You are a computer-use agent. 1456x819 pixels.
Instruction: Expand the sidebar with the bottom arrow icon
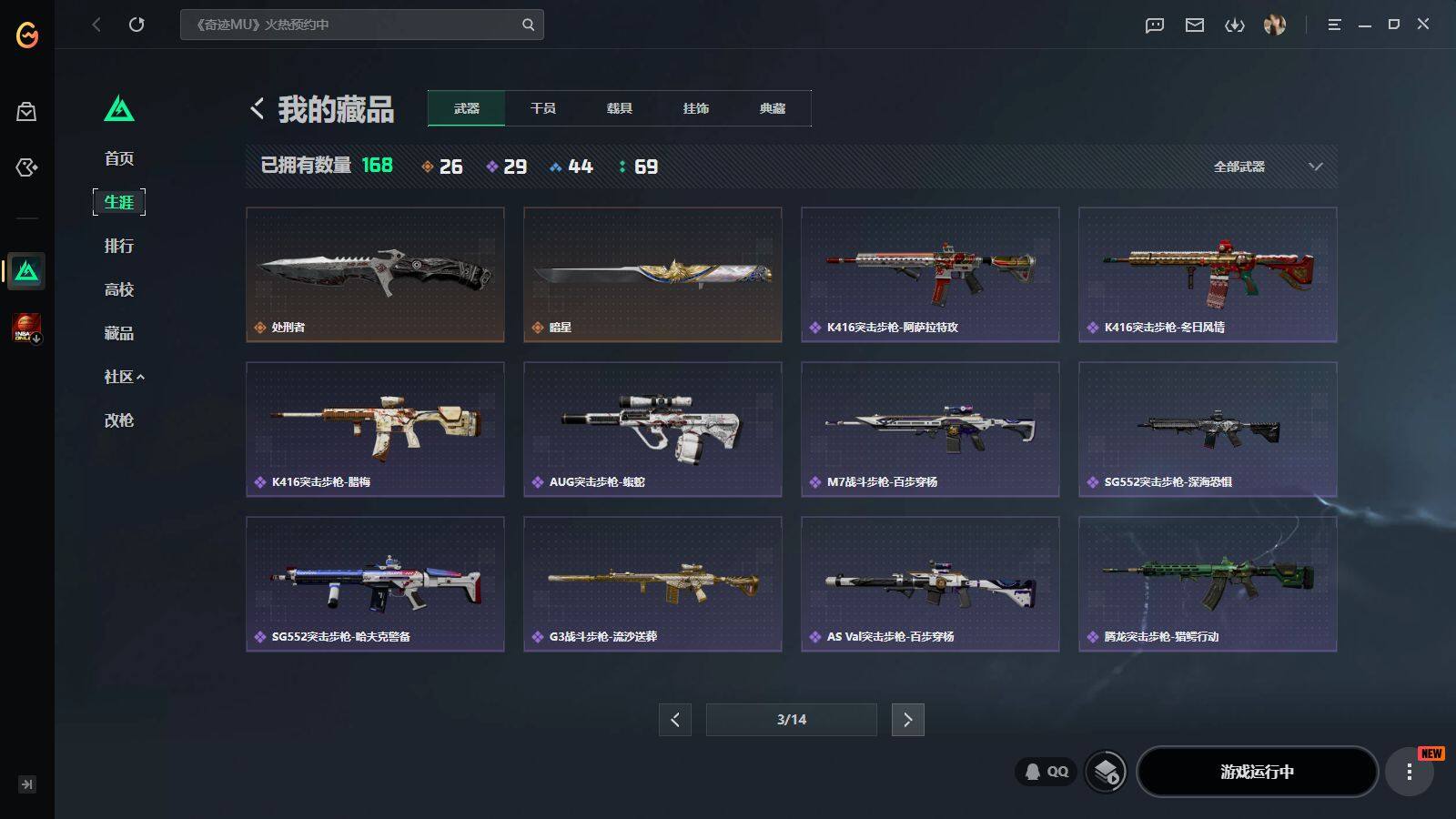[27, 784]
